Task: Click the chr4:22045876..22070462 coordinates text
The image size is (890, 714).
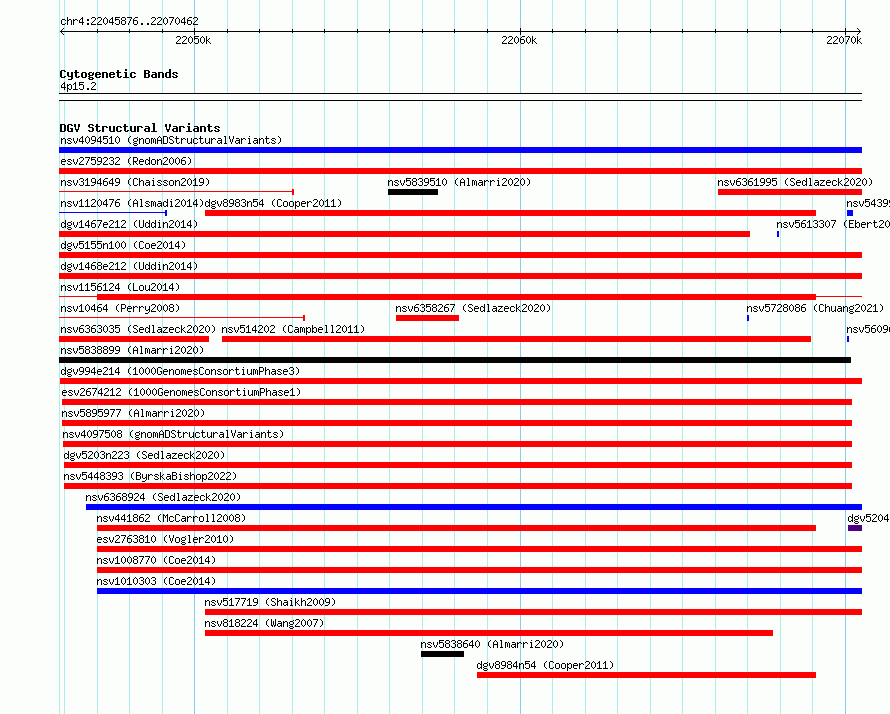Action: point(129,21)
